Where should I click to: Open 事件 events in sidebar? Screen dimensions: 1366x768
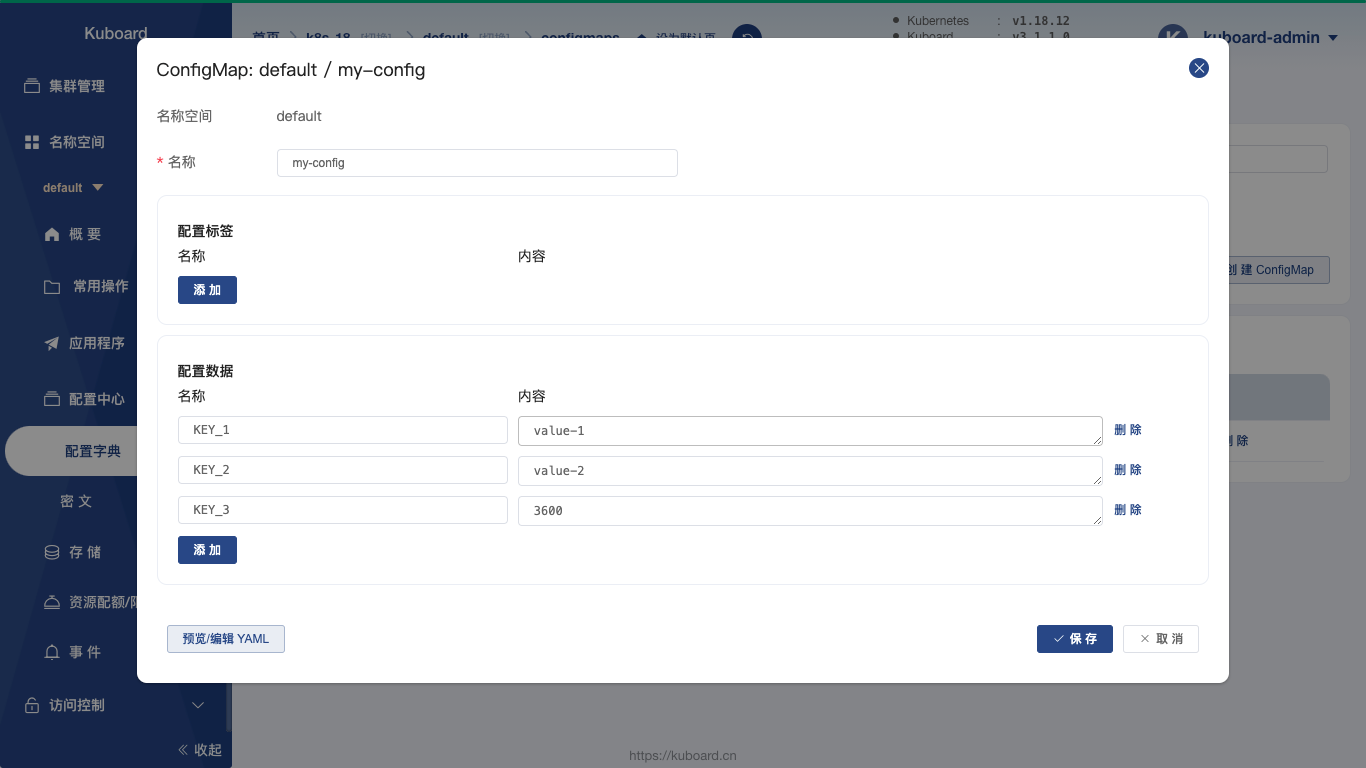click(85, 652)
